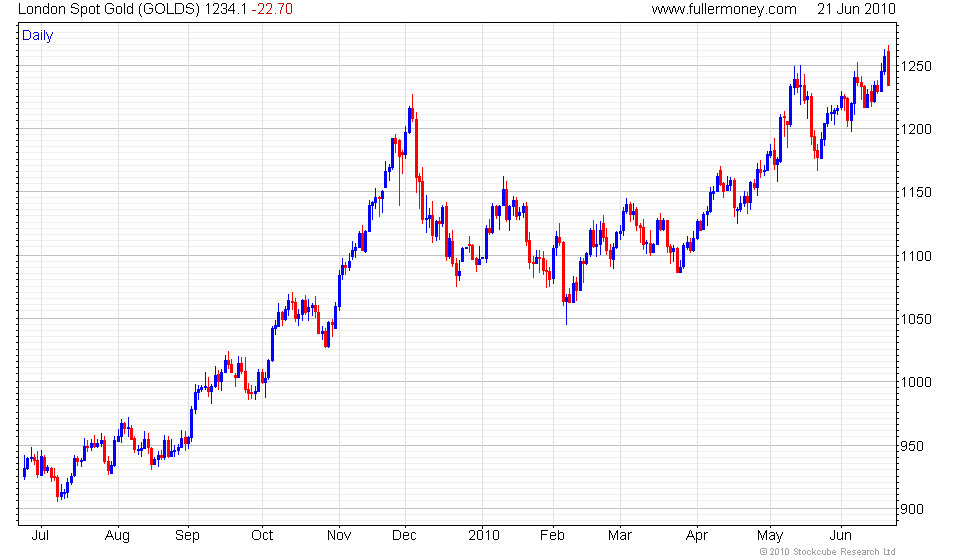Click the red change value -22.70

click(x=272, y=9)
